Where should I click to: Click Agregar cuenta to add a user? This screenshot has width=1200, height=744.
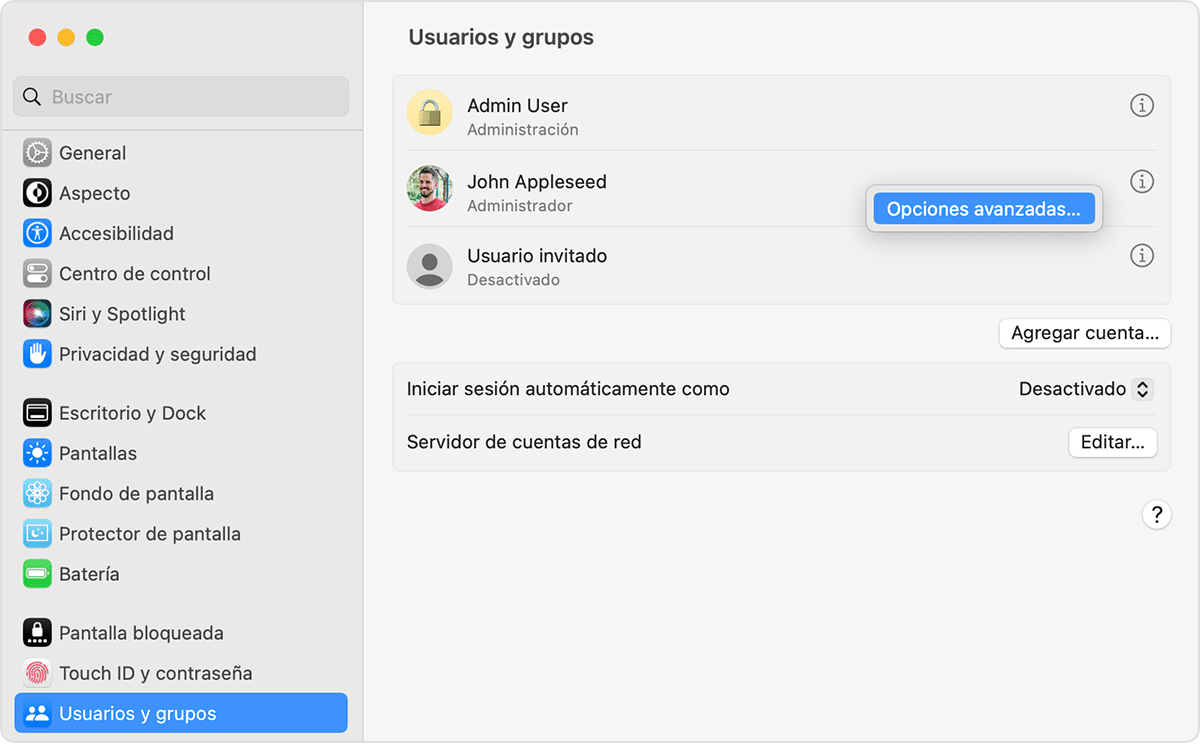pyautogui.click(x=1084, y=333)
